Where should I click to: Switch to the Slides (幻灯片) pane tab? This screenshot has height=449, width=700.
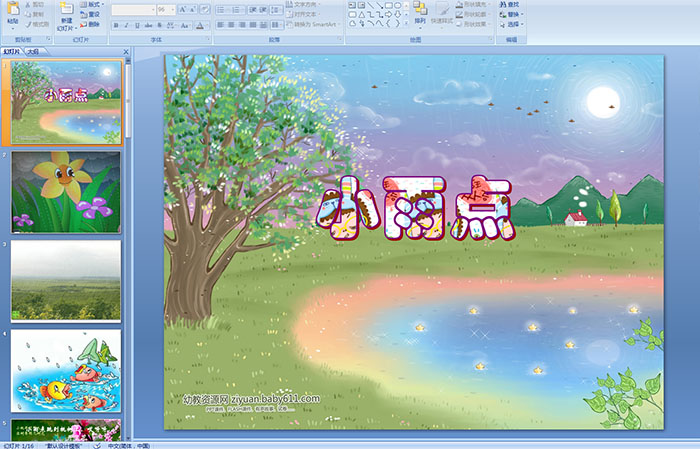point(12,52)
